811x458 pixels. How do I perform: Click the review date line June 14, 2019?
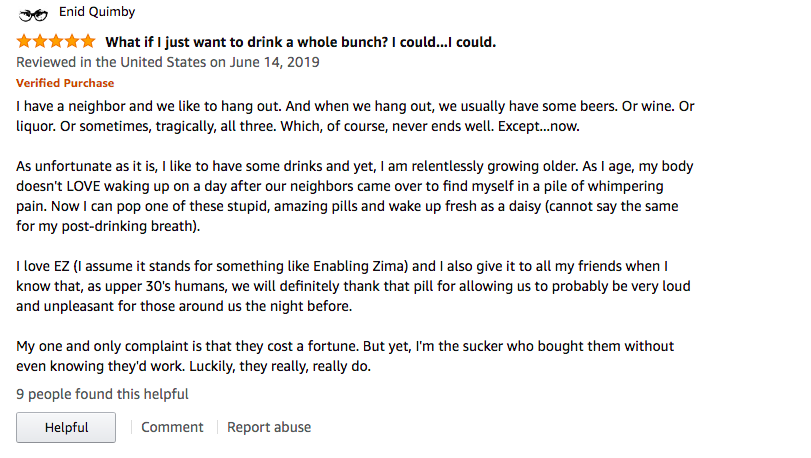[x=167, y=62]
